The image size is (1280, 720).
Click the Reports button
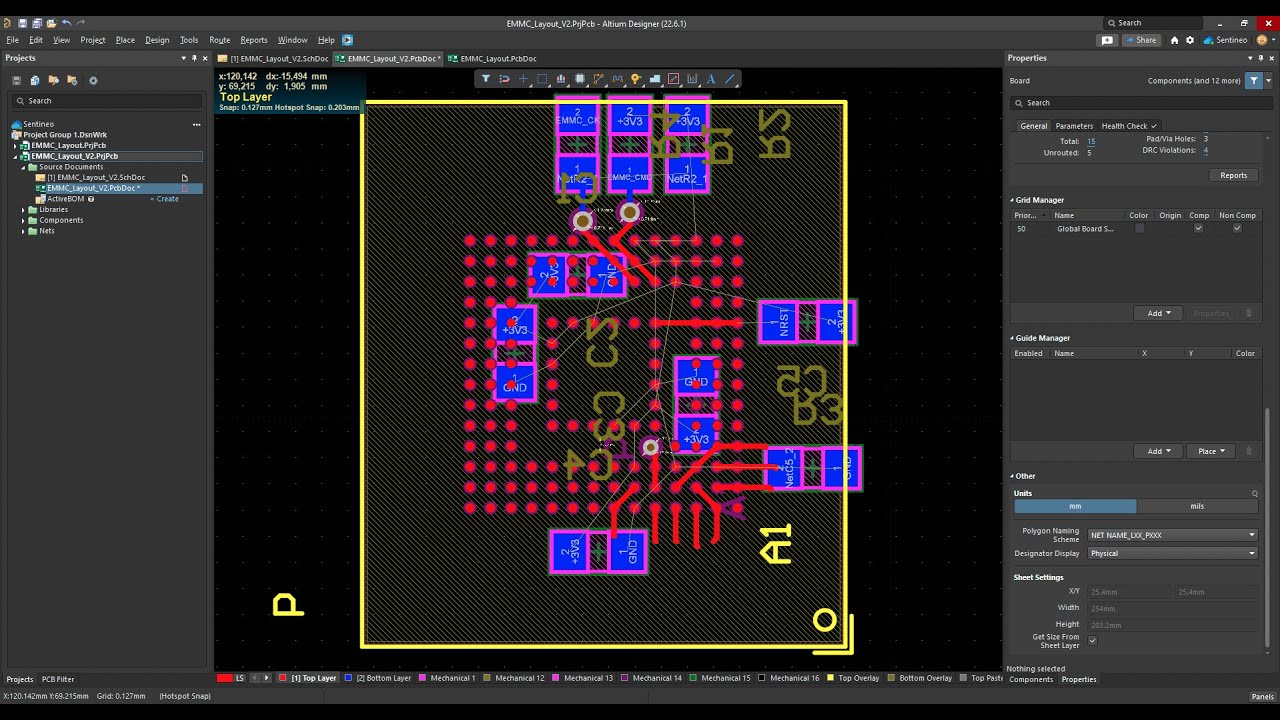click(x=1233, y=175)
